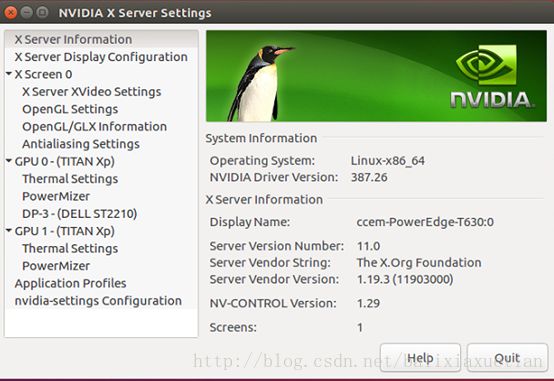Click the 'Server Vendor String:' label
Screen dimensions: 554x381
[270, 263]
